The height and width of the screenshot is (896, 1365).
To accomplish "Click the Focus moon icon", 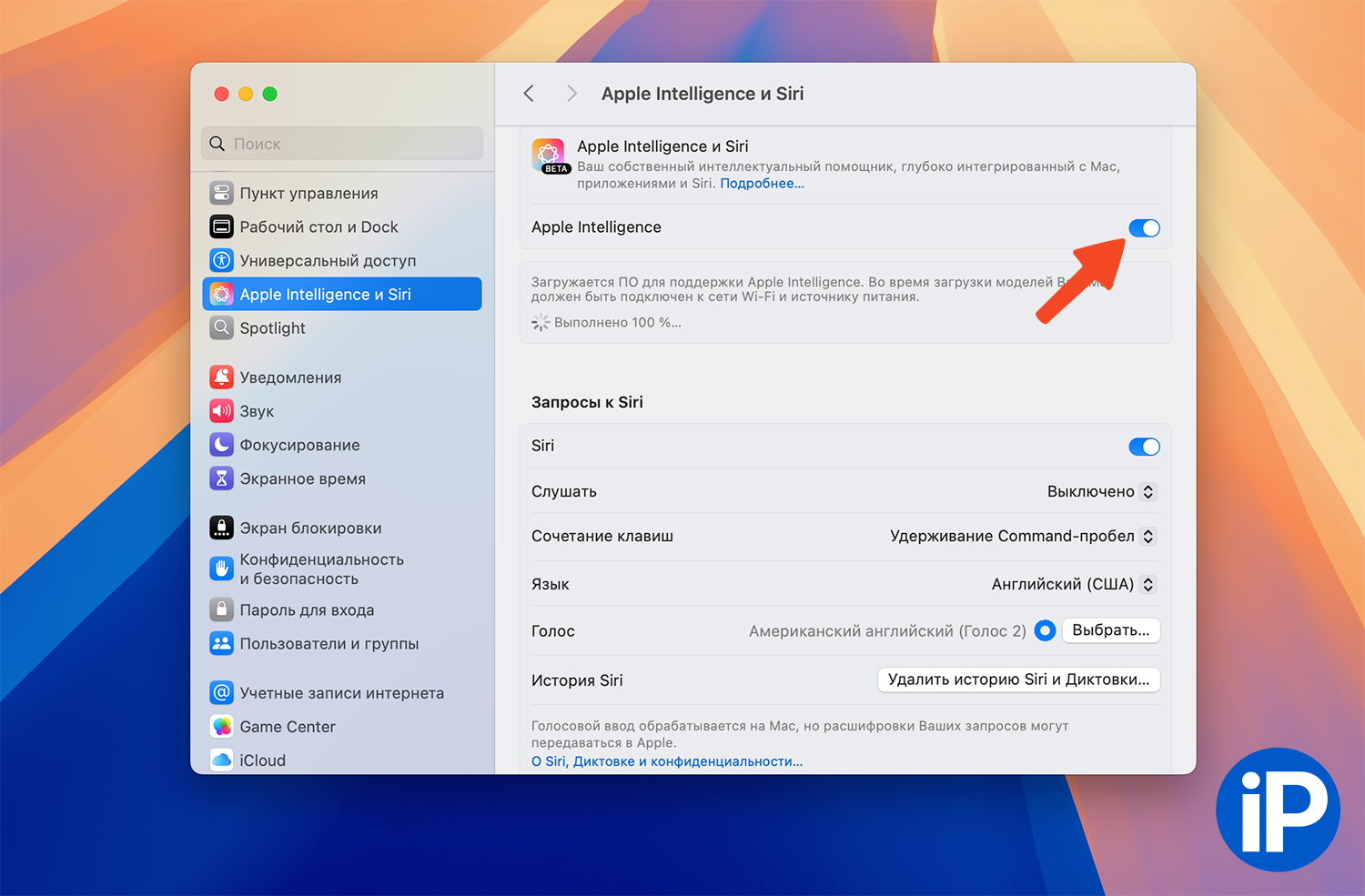I will (221, 444).
